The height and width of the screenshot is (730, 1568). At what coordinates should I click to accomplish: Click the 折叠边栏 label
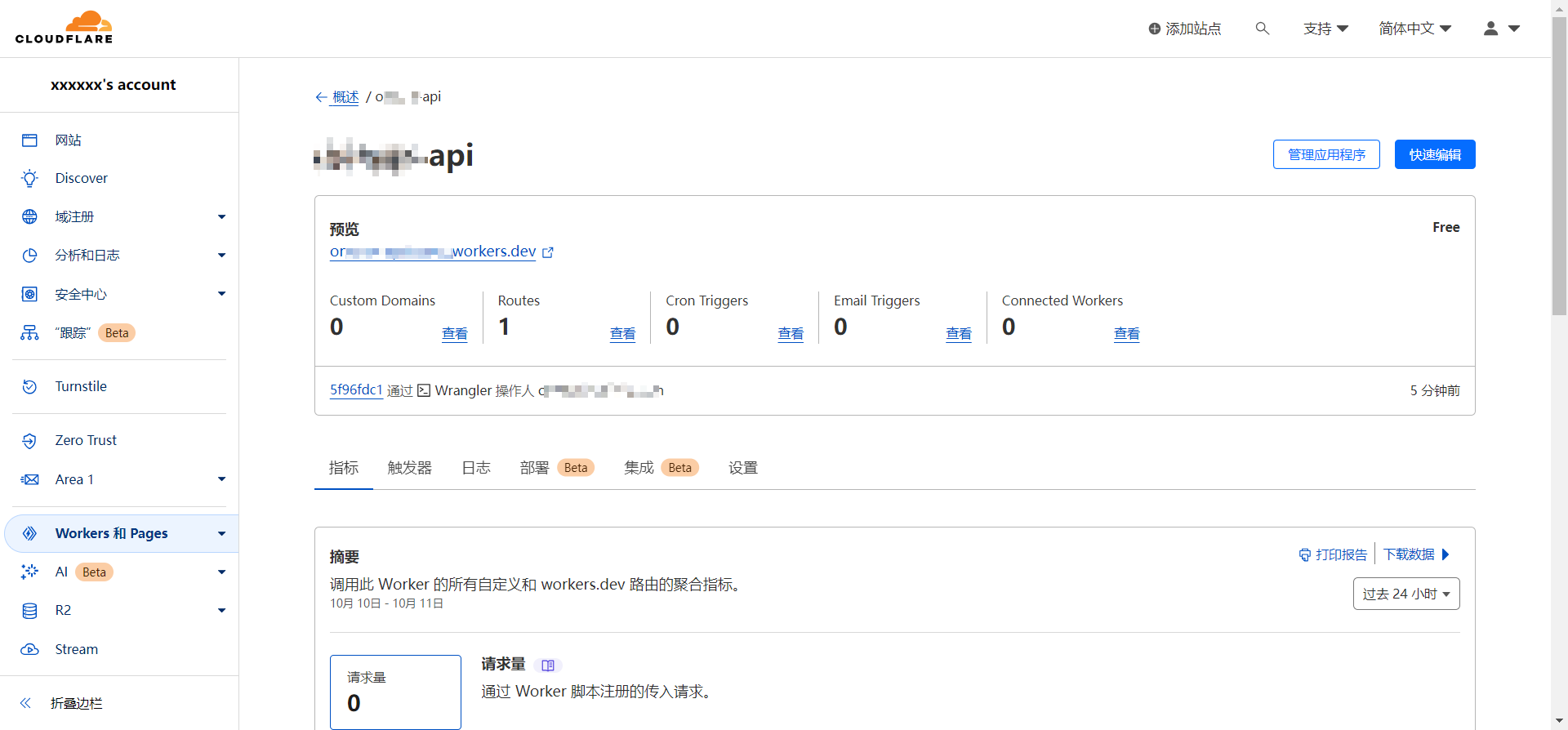click(x=77, y=703)
